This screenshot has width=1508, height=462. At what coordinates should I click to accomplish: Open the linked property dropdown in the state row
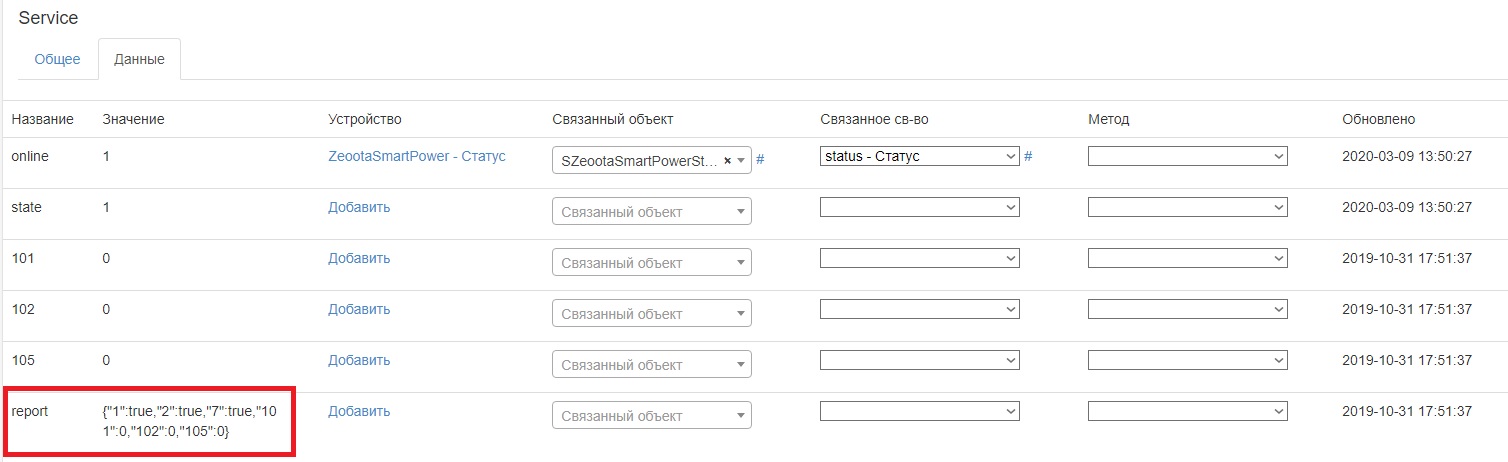tap(919, 207)
